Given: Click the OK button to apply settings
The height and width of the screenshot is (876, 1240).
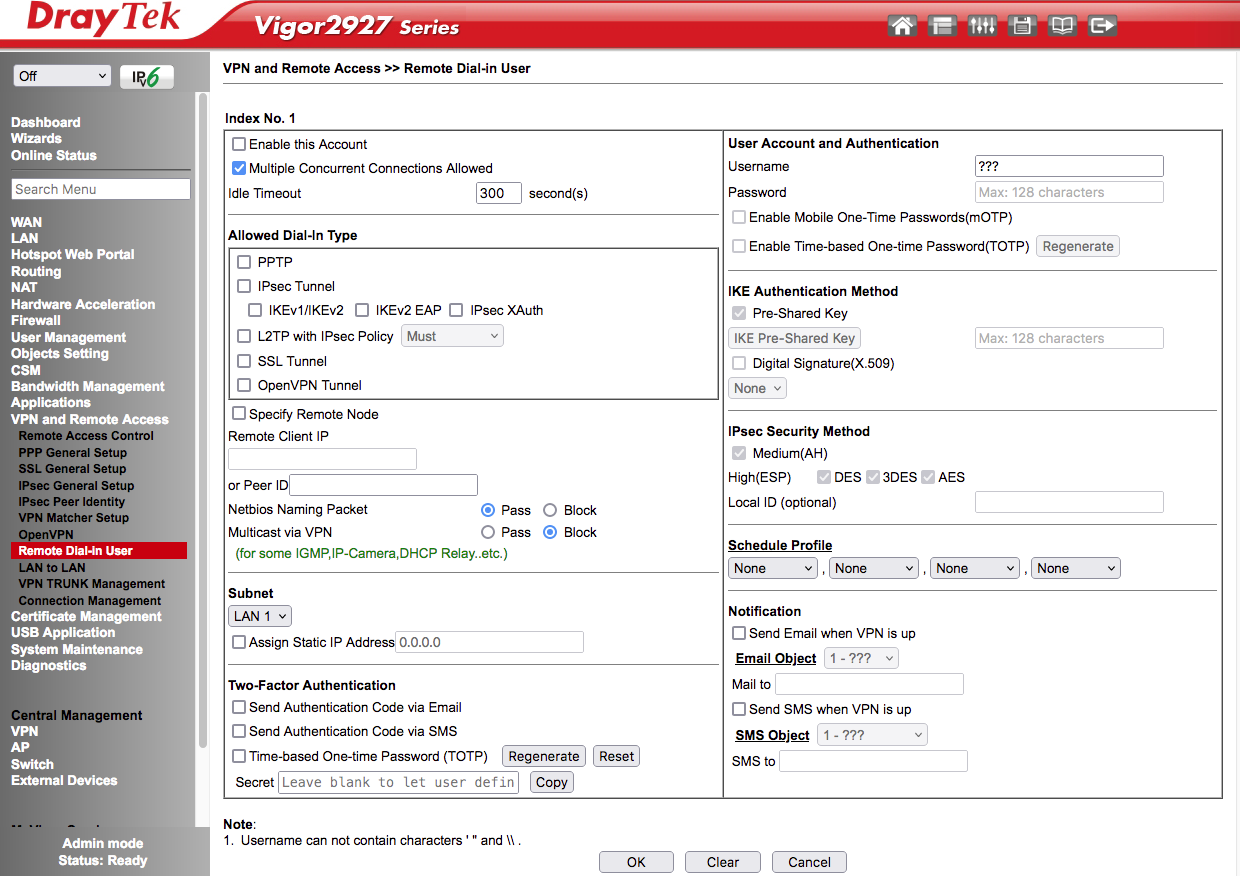Looking at the screenshot, I should tap(636, 861).
